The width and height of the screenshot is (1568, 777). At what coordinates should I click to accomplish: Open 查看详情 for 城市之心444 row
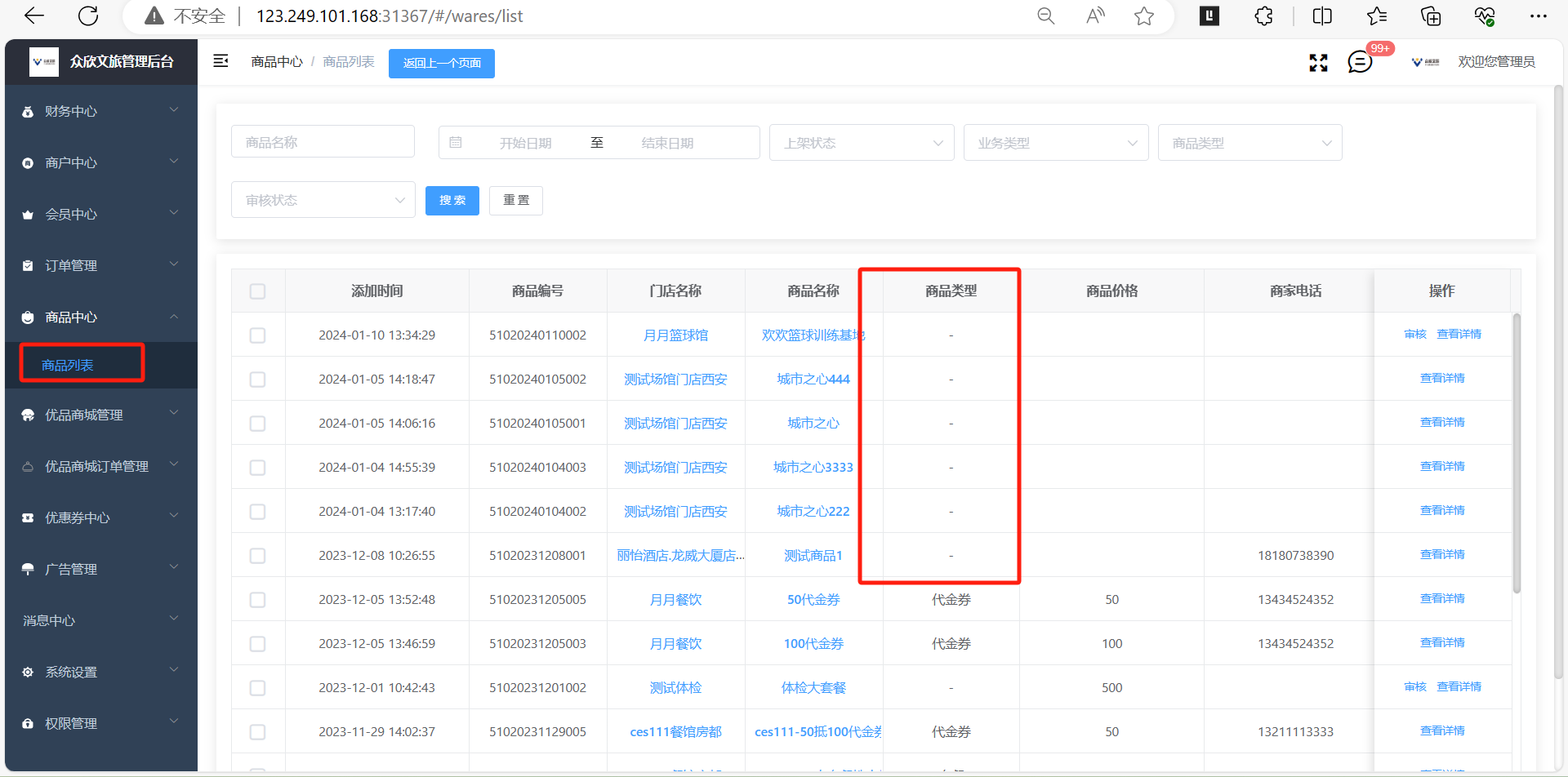click(1442, 379)
